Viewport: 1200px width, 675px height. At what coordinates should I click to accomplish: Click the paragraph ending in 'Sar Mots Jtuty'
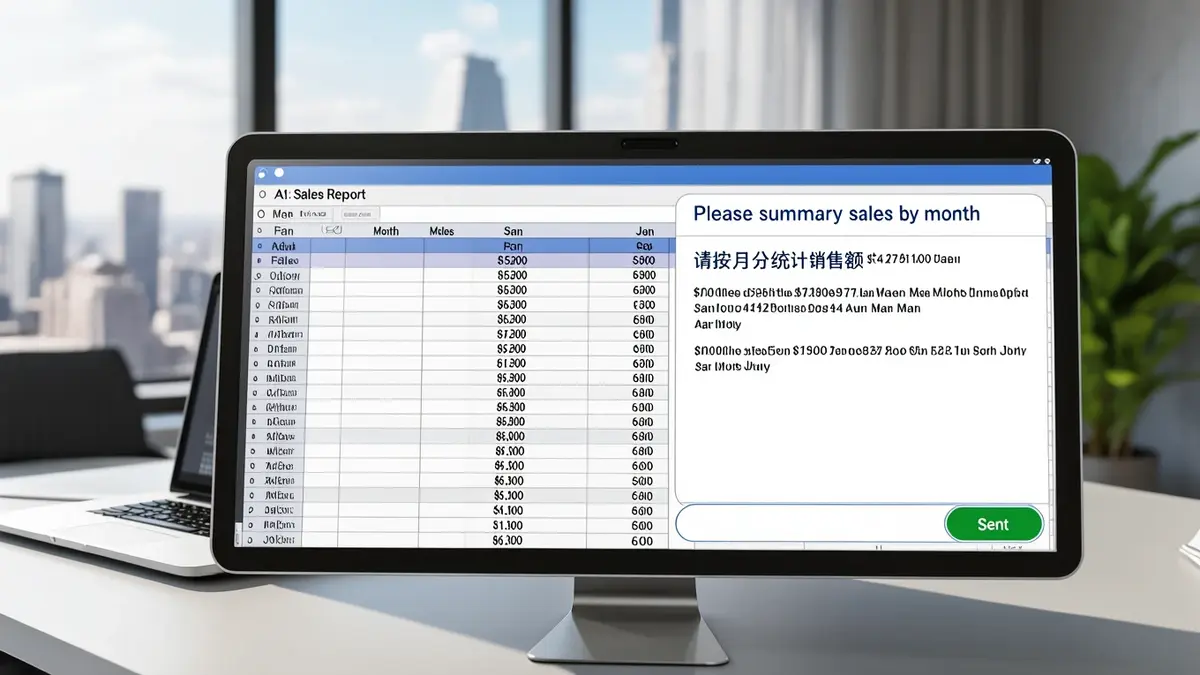(x=859, y=358)
